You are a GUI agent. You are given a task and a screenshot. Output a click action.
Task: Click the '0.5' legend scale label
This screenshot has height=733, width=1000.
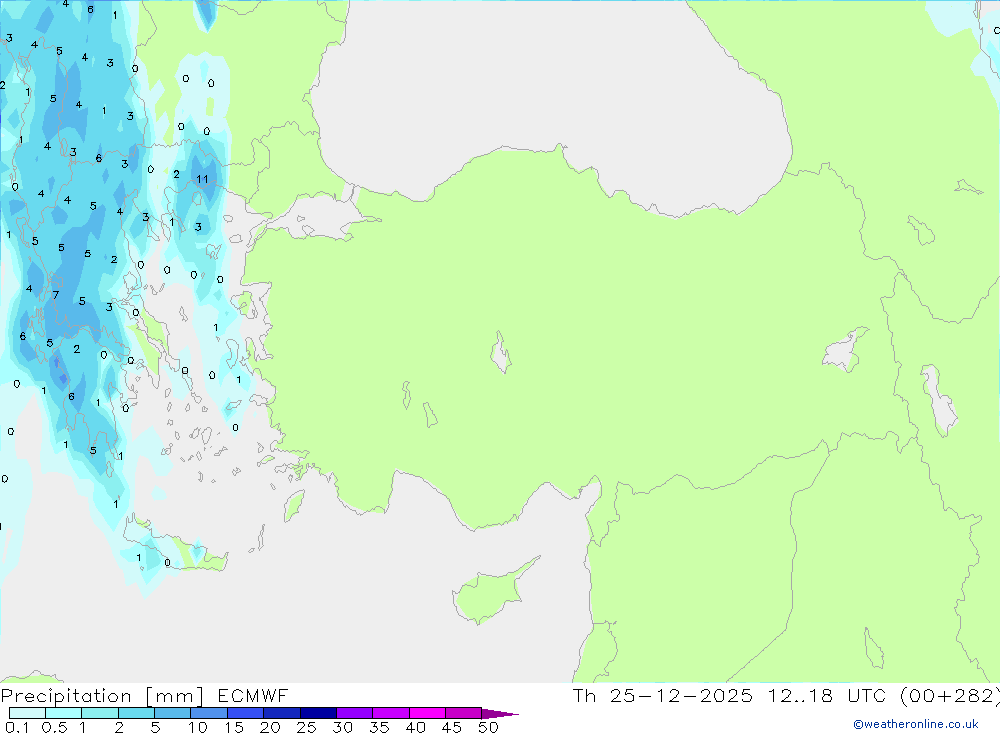(54, 727)
